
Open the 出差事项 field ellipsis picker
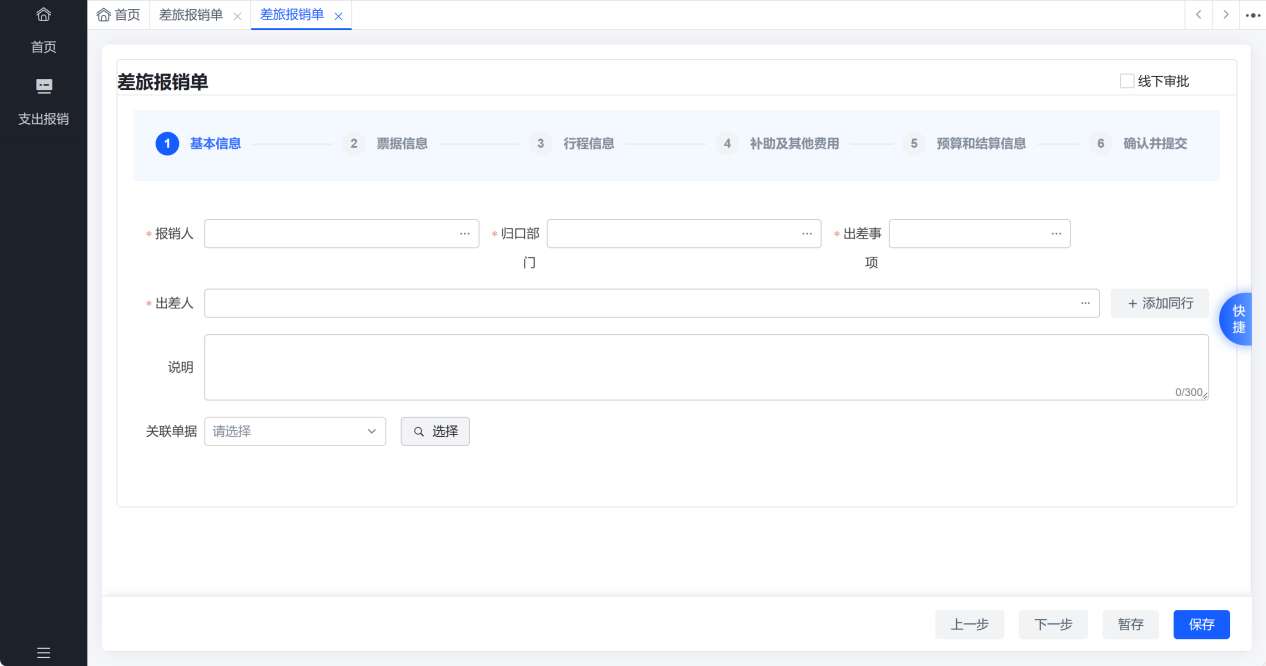(1056, 233)
